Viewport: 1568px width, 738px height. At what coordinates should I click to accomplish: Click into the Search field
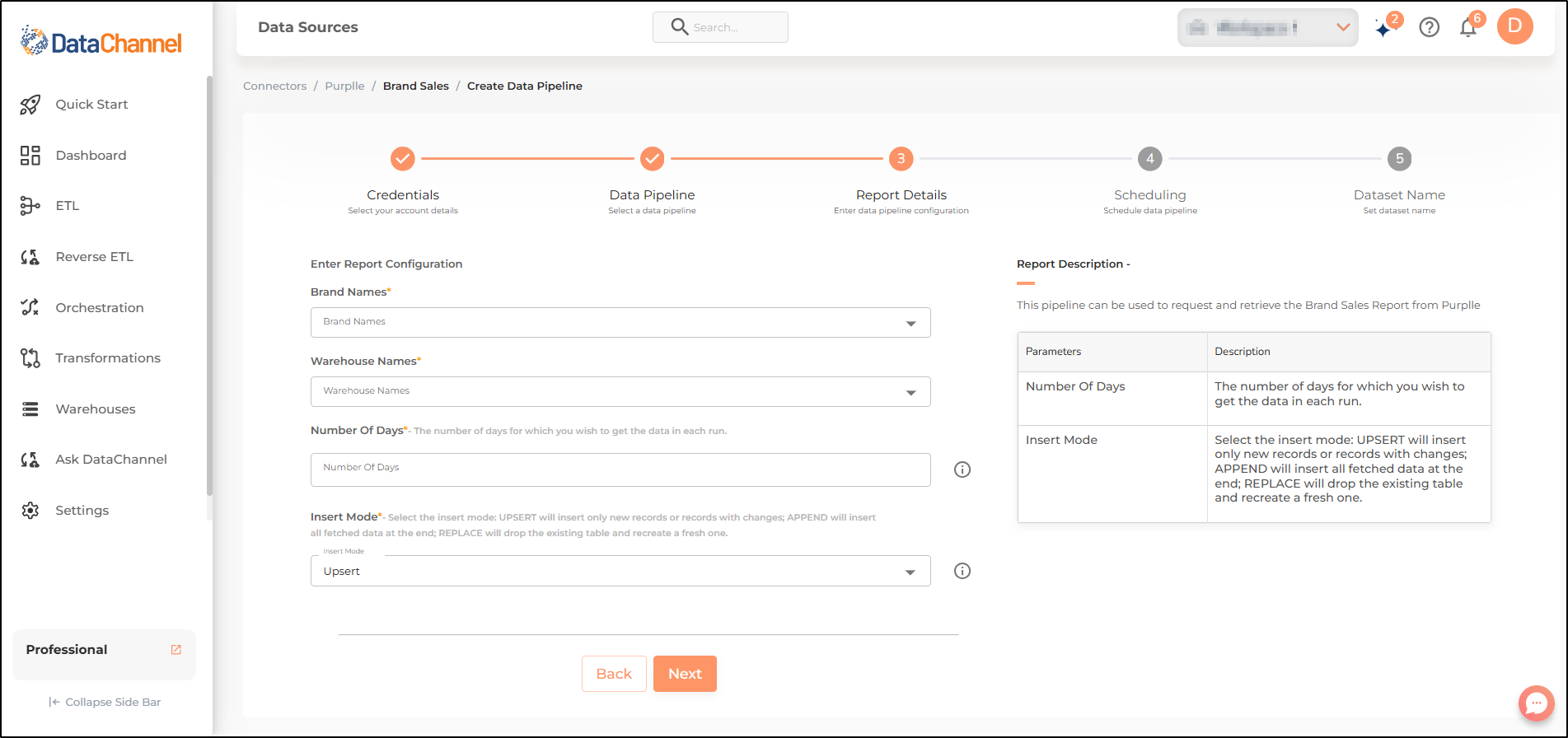tap(720, 27)
